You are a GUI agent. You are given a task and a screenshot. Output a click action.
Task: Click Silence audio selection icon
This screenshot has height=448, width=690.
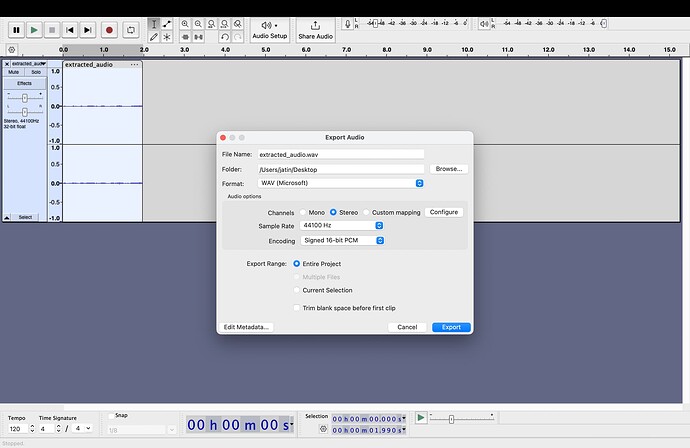tap(198, 37)
